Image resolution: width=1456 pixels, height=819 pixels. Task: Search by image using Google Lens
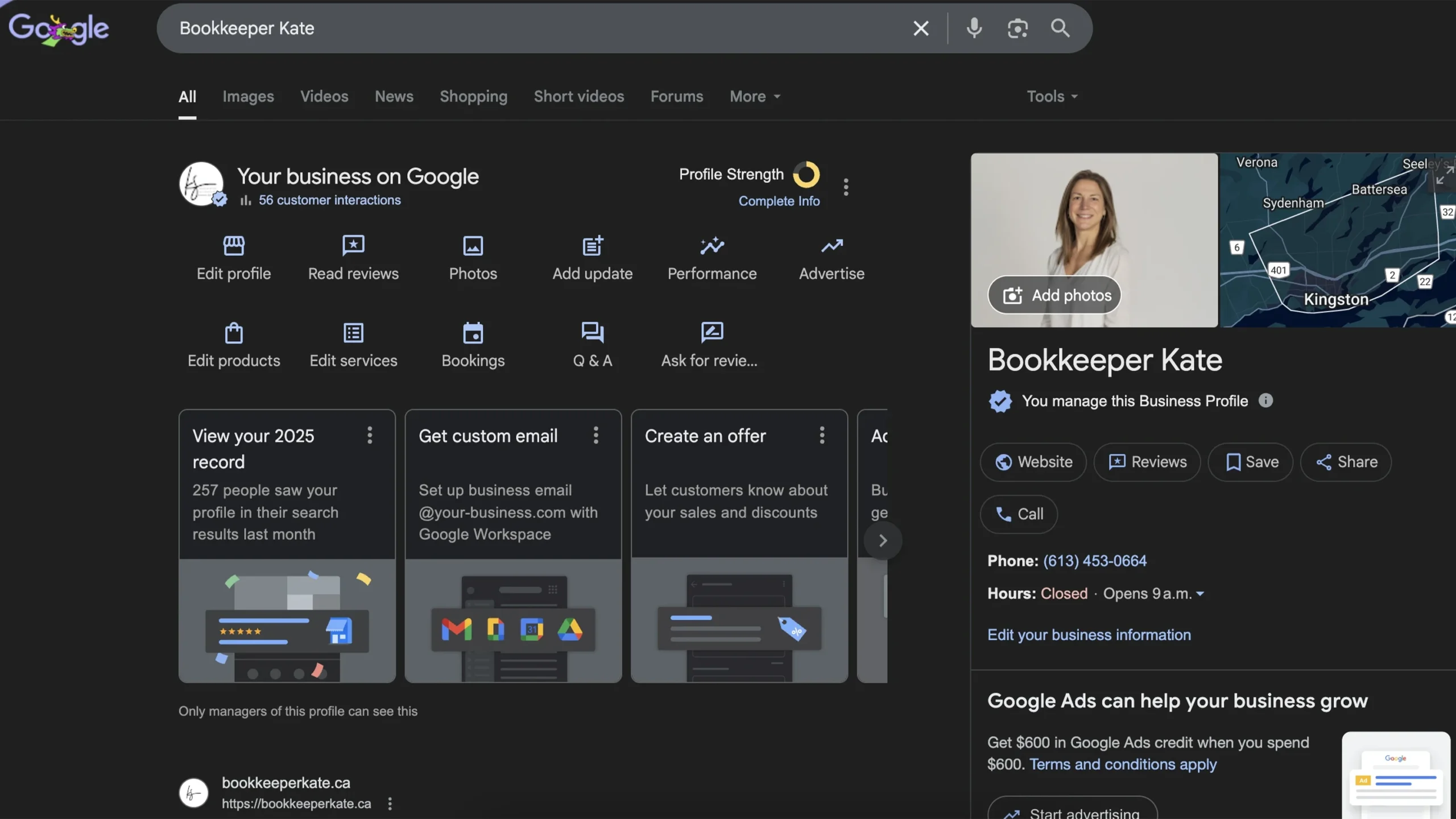pyautogui.click(x=1017, y=28)
